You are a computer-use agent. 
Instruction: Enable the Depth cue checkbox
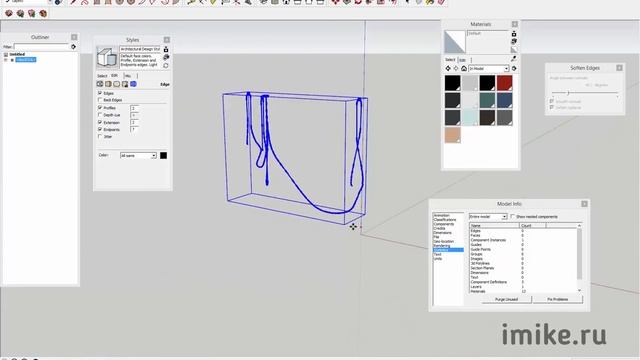pyautogui.click(x=100, y=115)
